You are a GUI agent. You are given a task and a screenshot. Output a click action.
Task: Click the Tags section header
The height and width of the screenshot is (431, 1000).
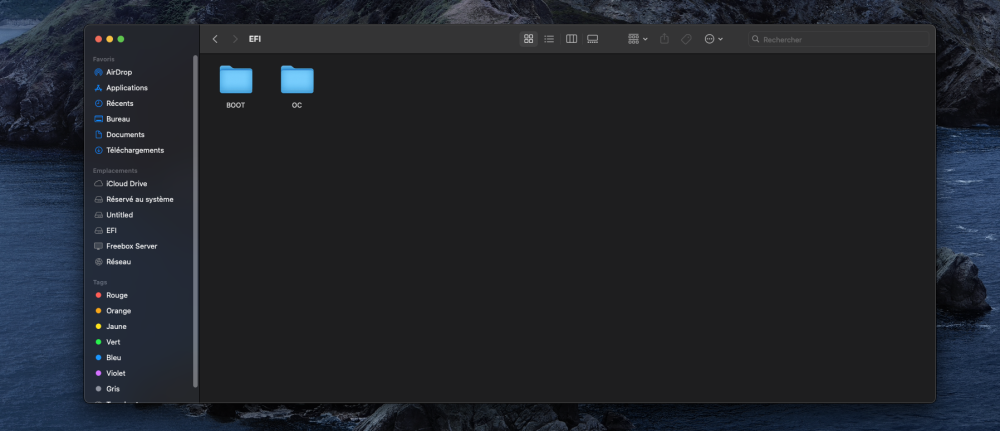[99, 282]
